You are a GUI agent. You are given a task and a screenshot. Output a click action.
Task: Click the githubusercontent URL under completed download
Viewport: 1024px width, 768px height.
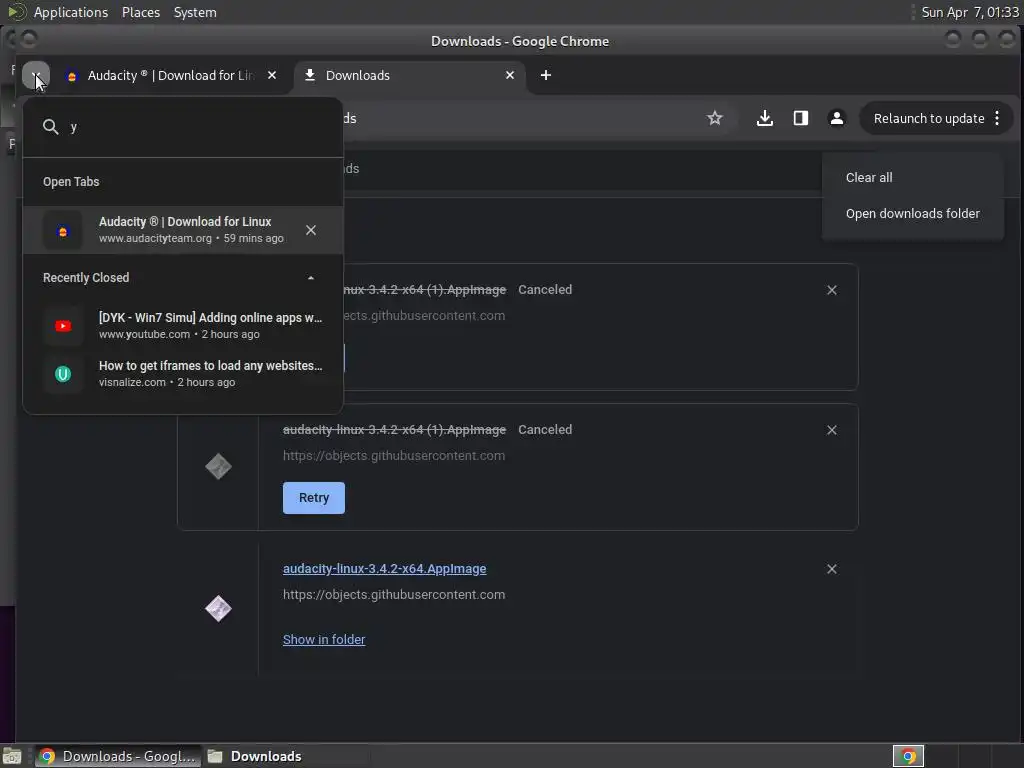click(x=394, y=595)
